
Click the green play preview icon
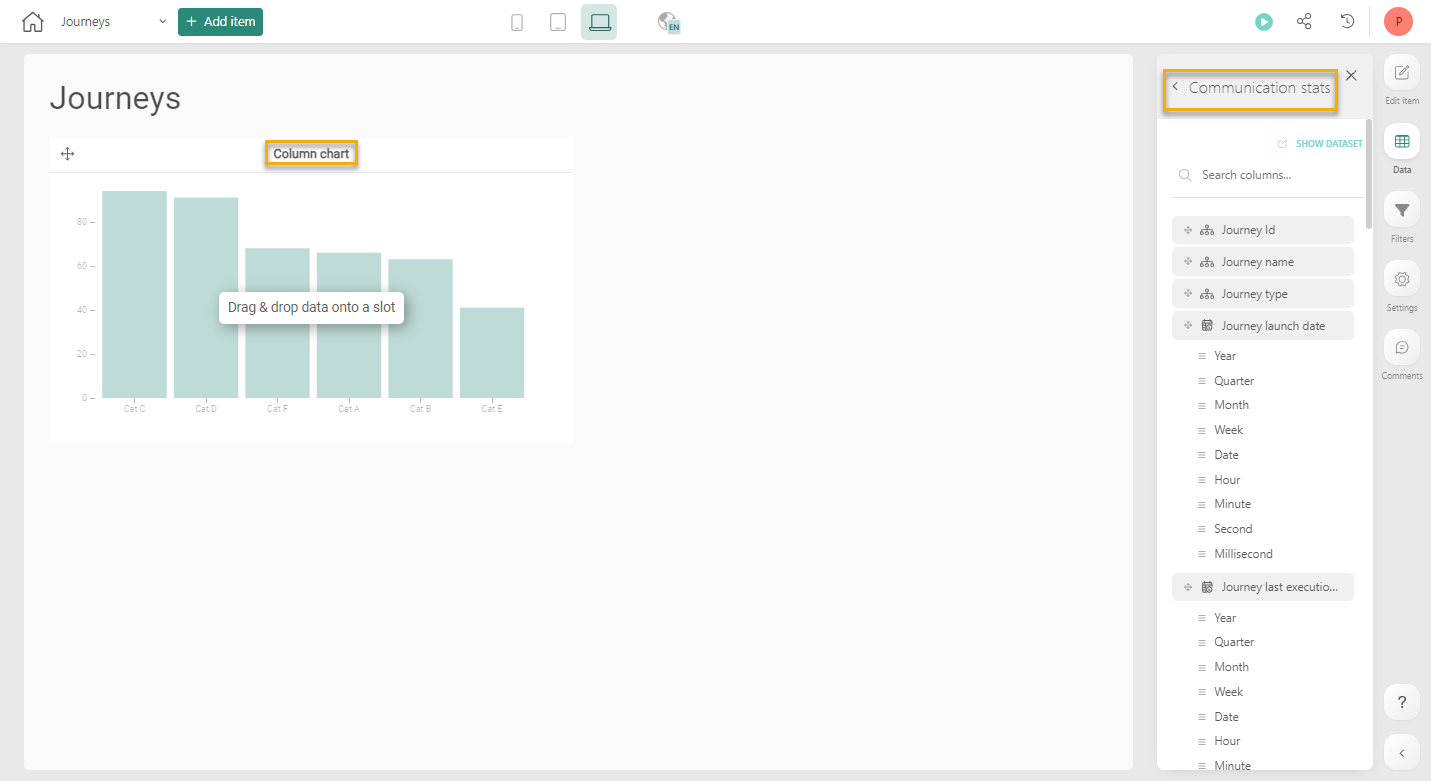coord(1264,22)
